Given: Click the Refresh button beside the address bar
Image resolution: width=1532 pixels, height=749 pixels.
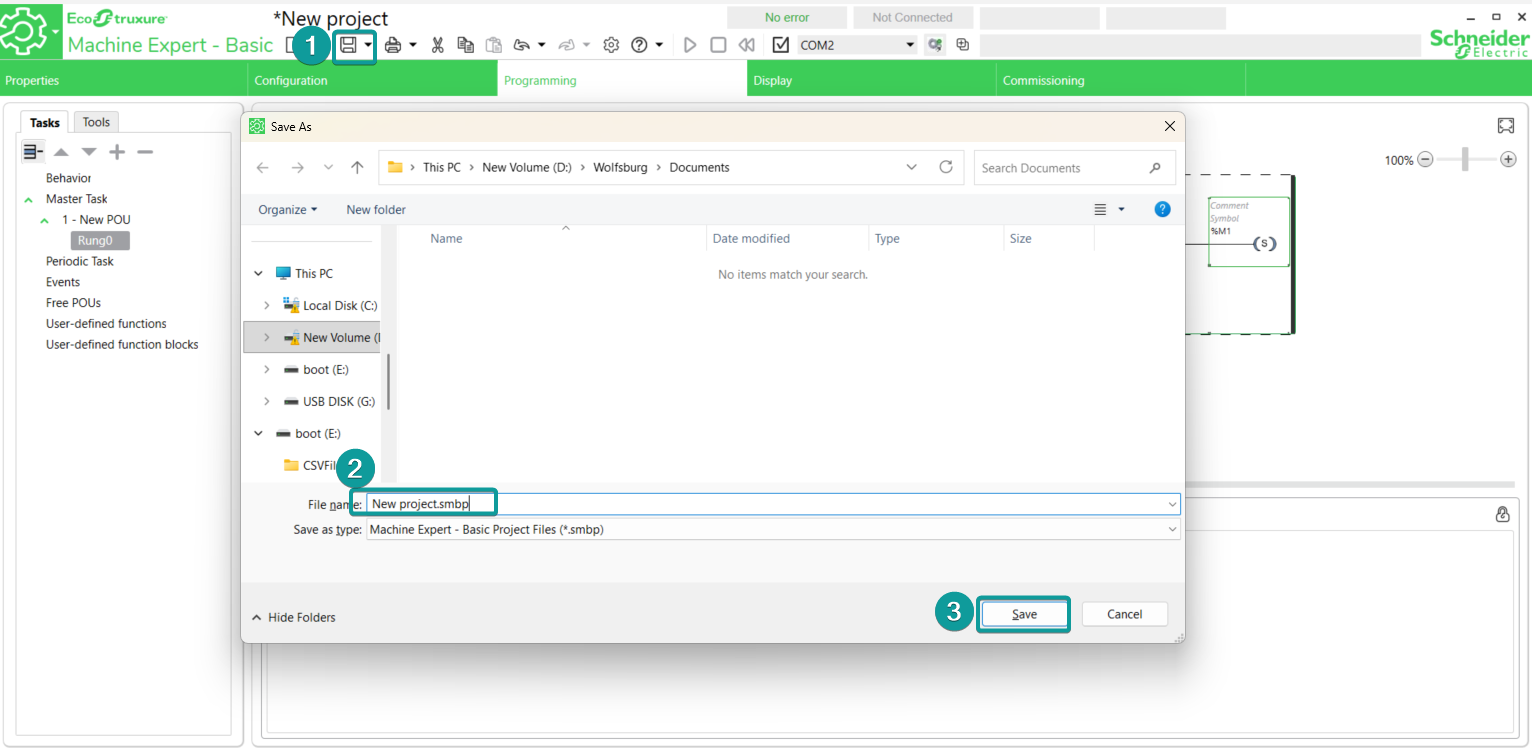Looking at the screenshot, I should click(946, 168).
